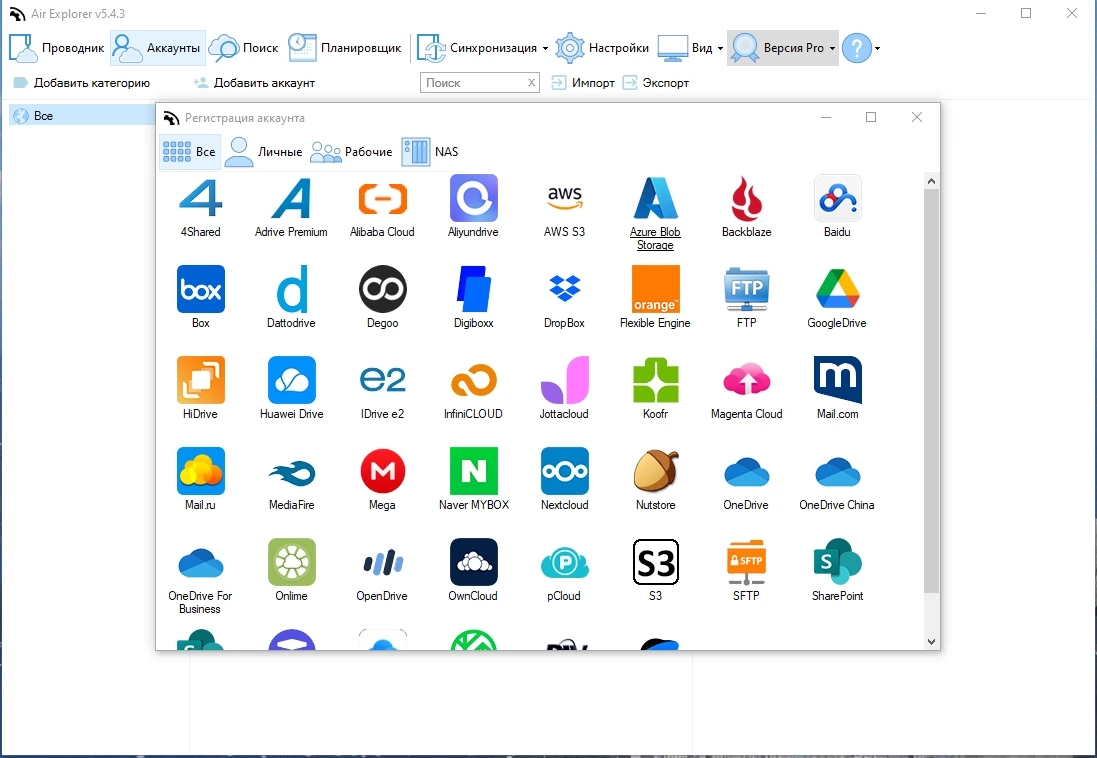The width and height of the screenshot is (1097, 758).
Task: Open Настройки settings
Action: 602,48
